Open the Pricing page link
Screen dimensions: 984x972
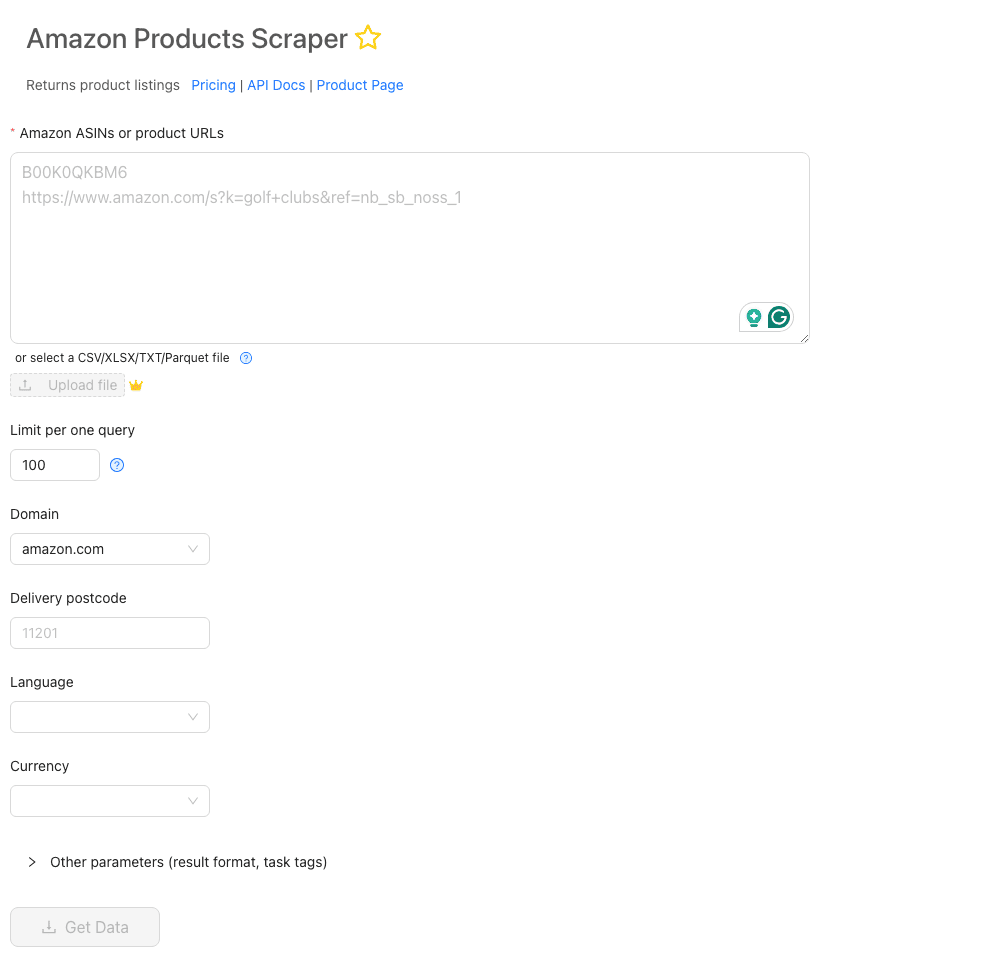[x=213, y=85]
